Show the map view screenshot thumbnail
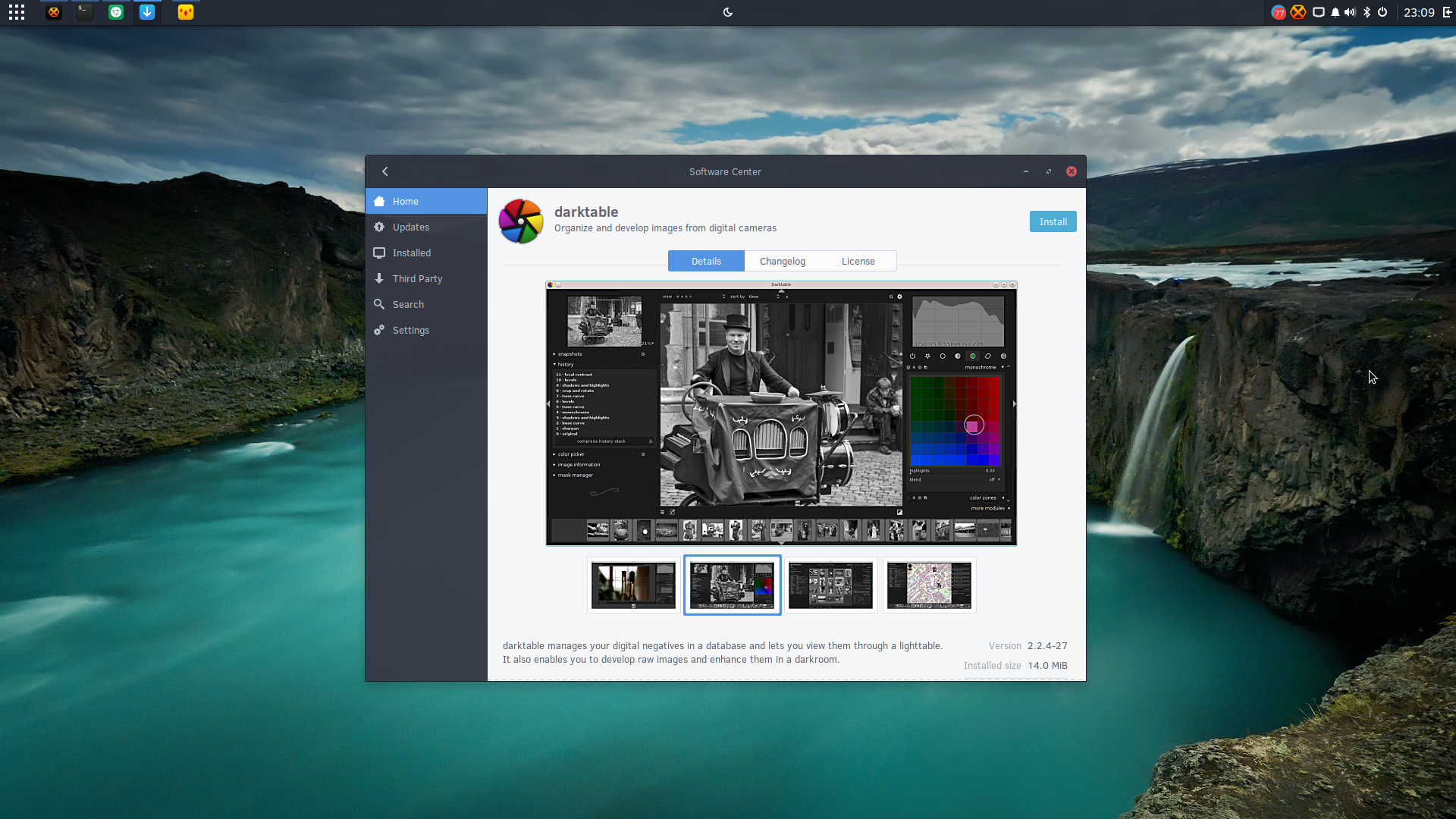Viewport: 1456px width, 819px height. point(929,585)
